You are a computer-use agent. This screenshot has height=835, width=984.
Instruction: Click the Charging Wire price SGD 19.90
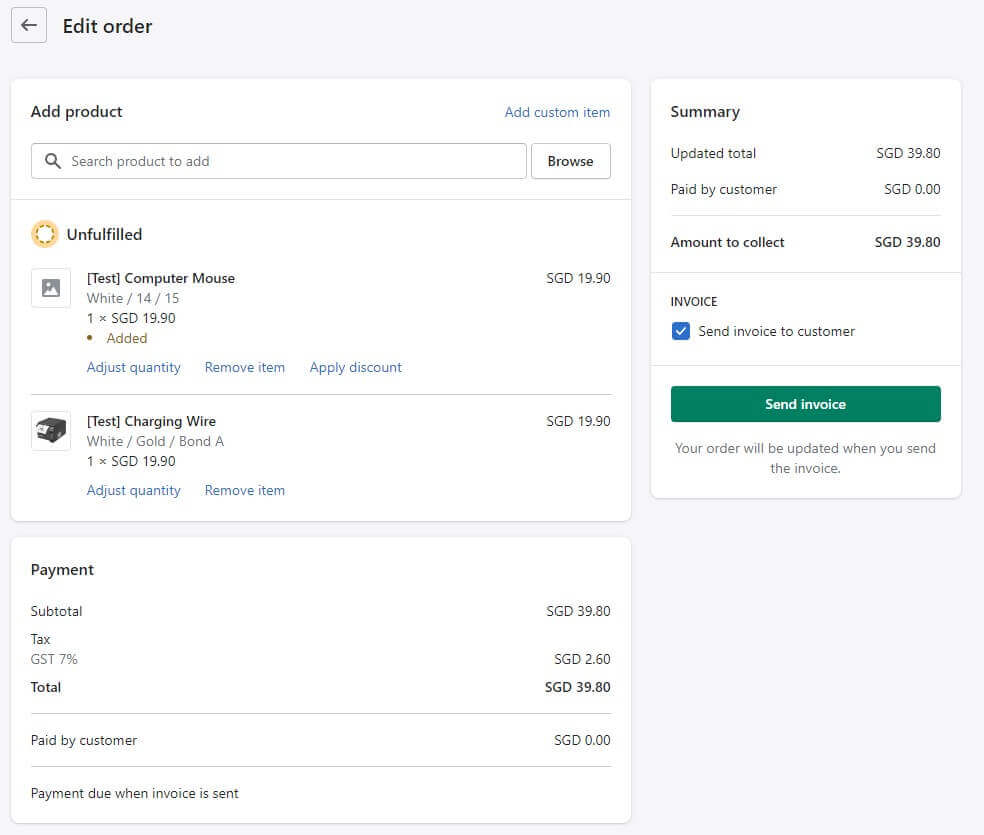(578, 422)
